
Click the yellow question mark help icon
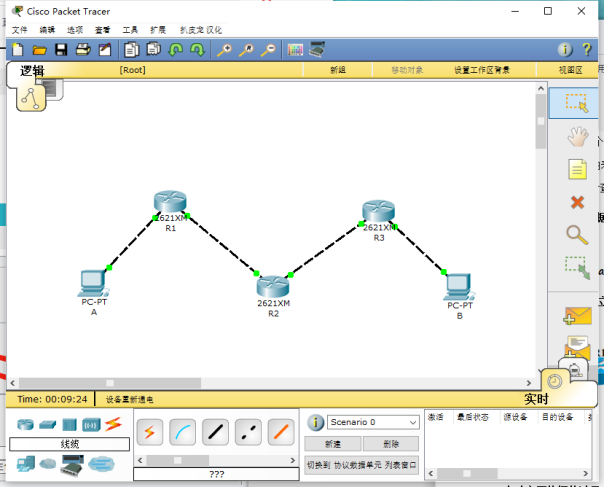click(587, 49)
